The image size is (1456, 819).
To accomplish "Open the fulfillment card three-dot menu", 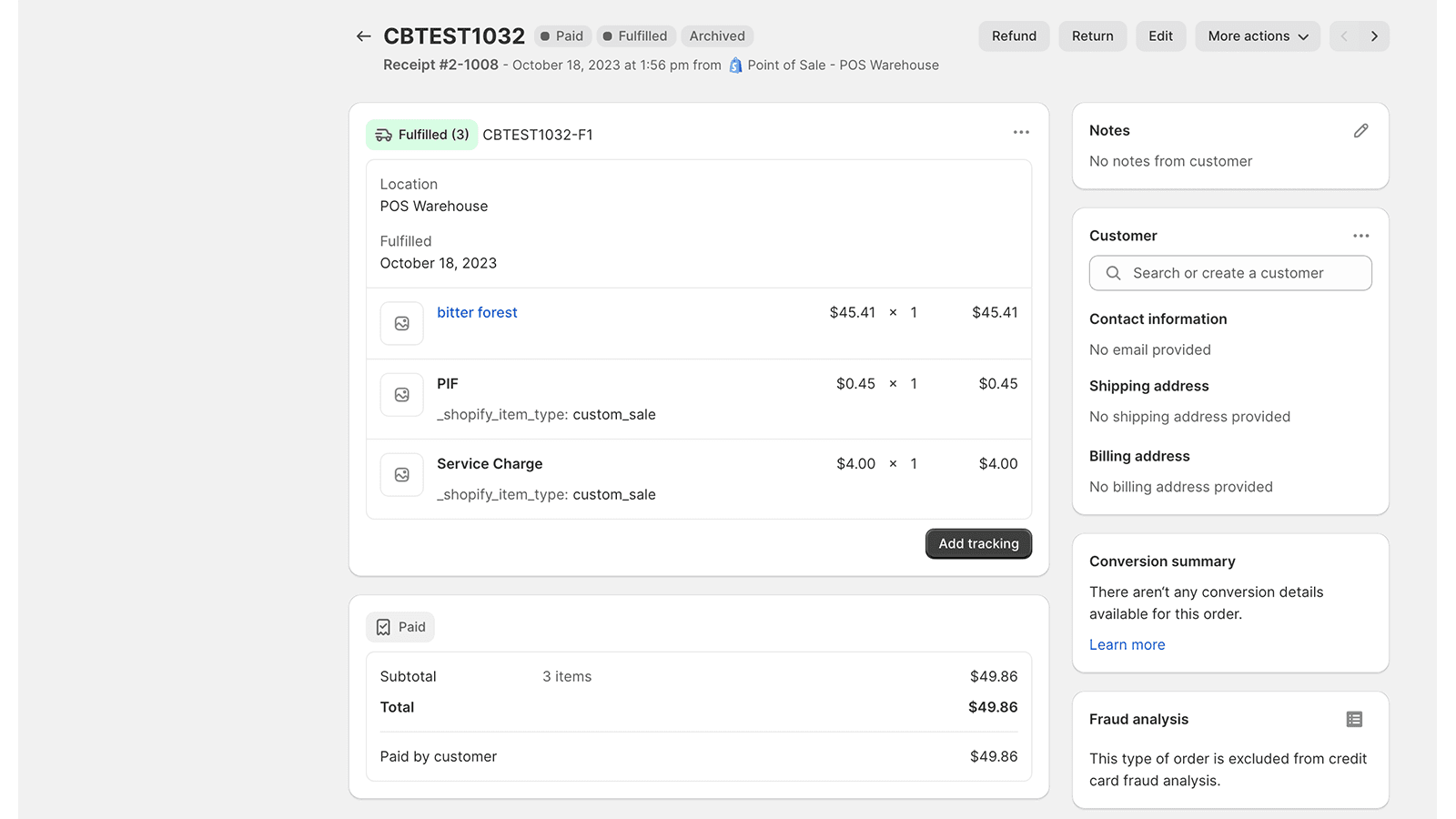I will point(1021,133).
